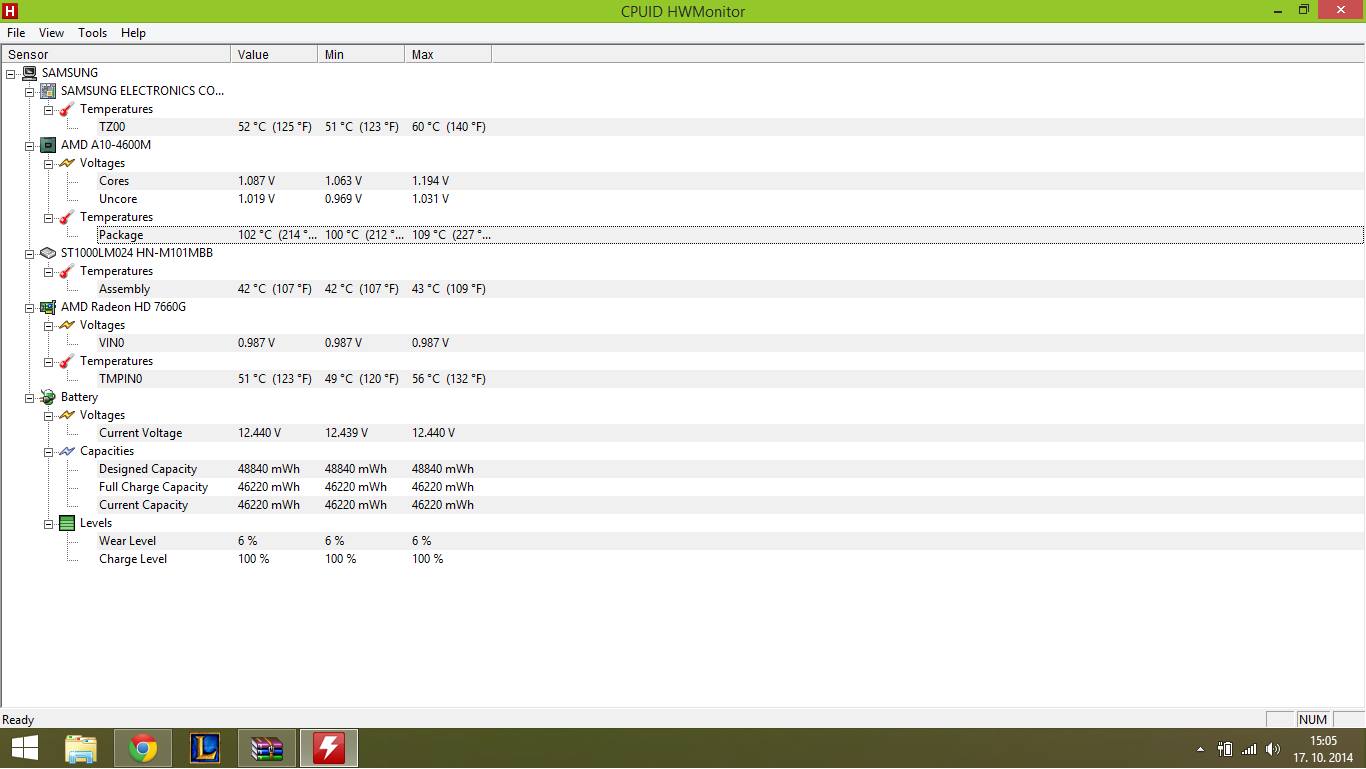Collapse the SAMSUNG root node

pyautogui.click(x=10, y=73)
